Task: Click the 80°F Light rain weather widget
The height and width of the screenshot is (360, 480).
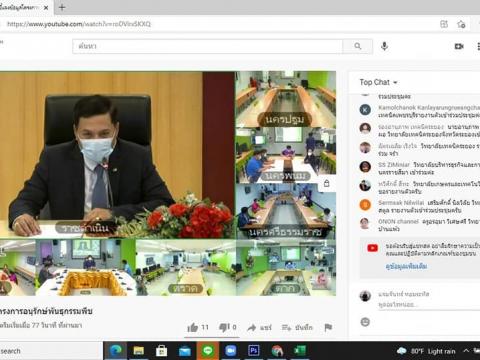Action: 426,351
